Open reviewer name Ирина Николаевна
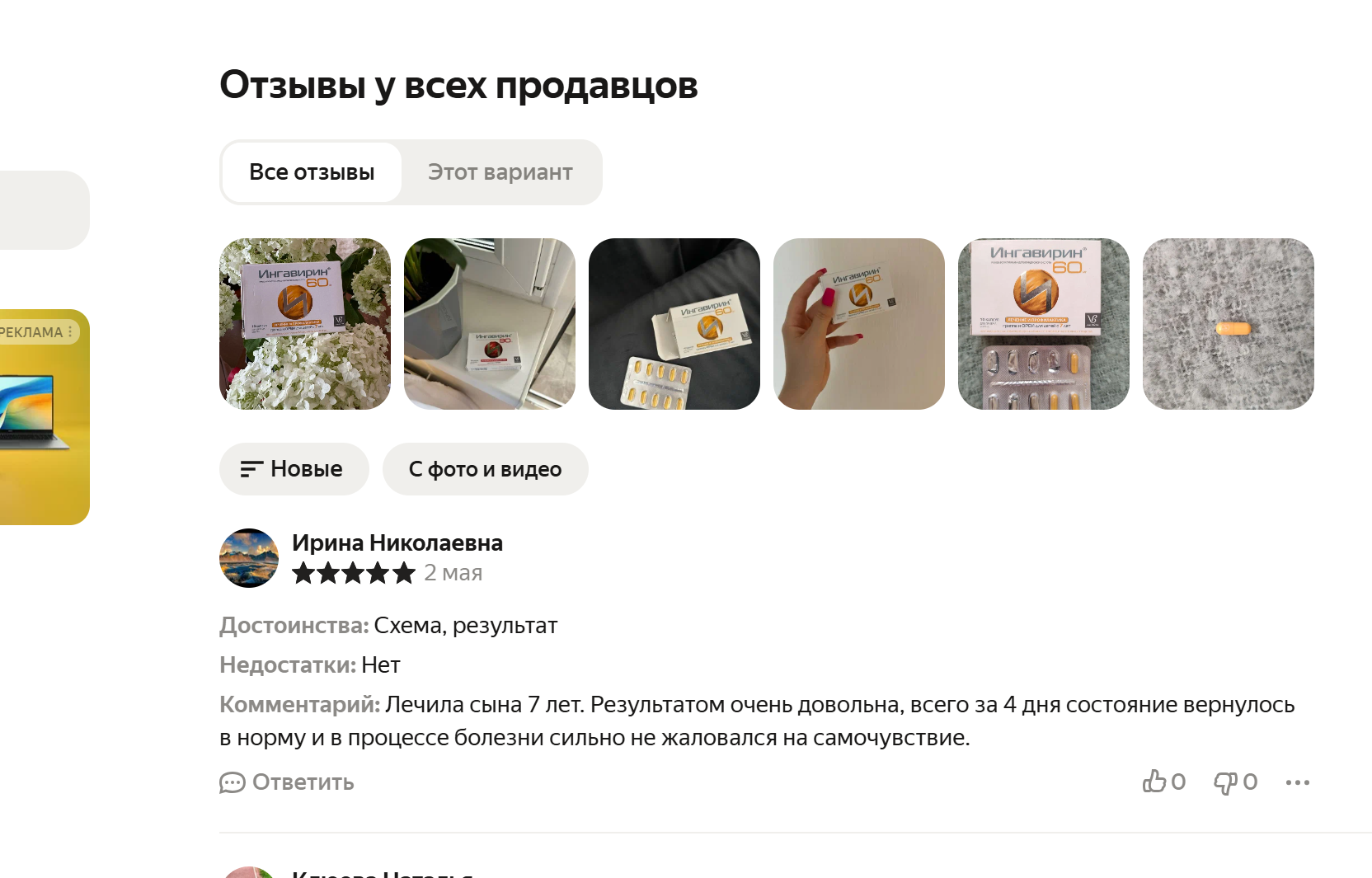The width and height of the screenshot is (1372, 878). [397, 542]
